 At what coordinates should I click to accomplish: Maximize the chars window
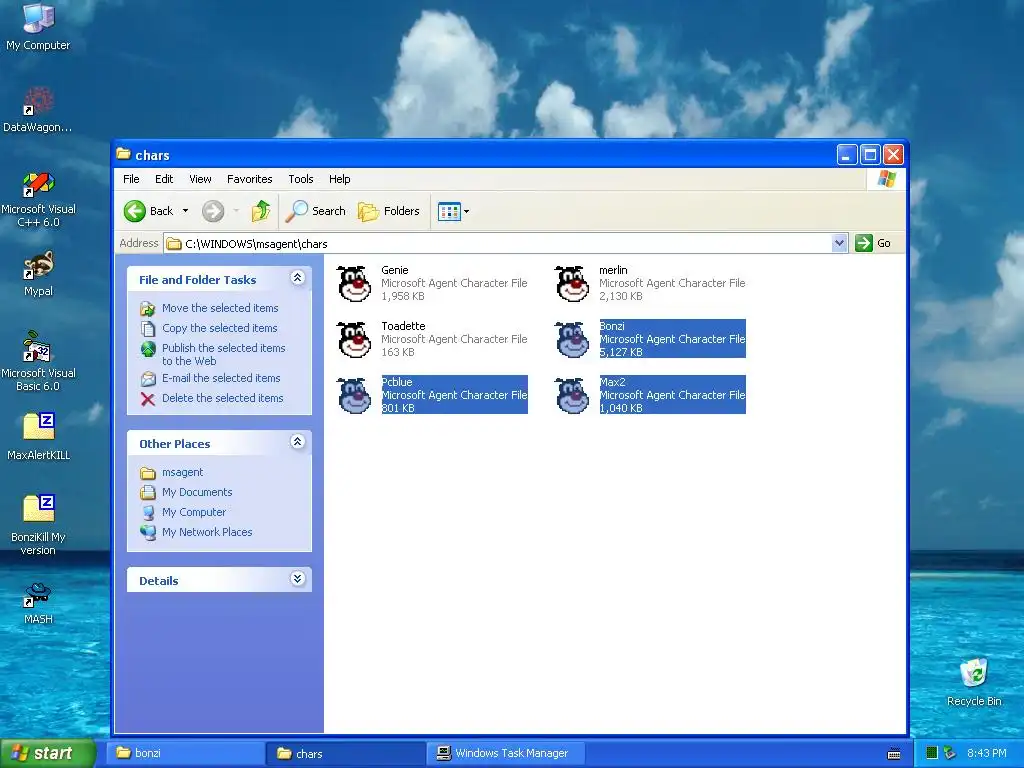pyautogui.click(x=870, y=155)
